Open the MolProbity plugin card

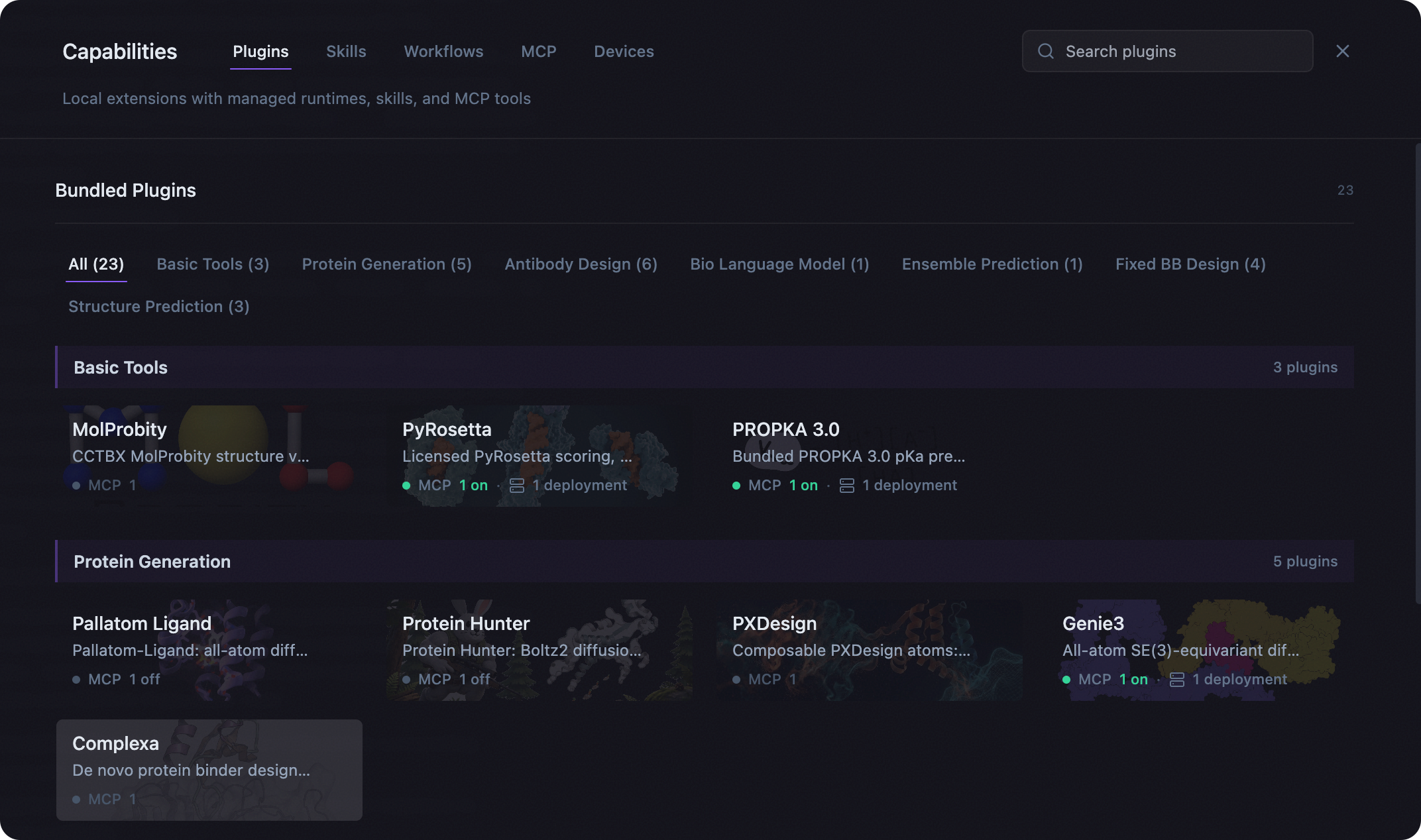(x=209, y=456)
